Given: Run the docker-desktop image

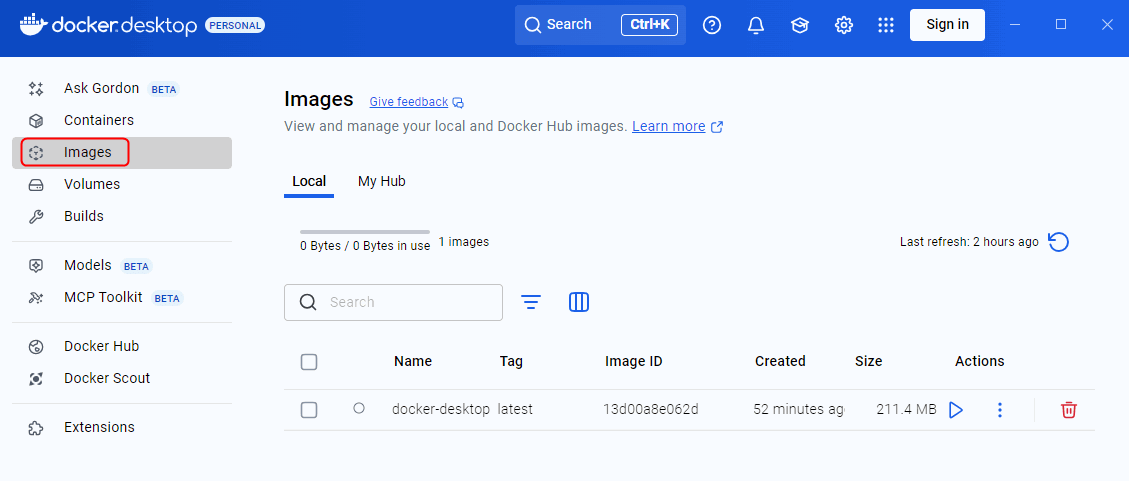Looking at the screenshot, I should pyautogui.click(x=955, y=410).
